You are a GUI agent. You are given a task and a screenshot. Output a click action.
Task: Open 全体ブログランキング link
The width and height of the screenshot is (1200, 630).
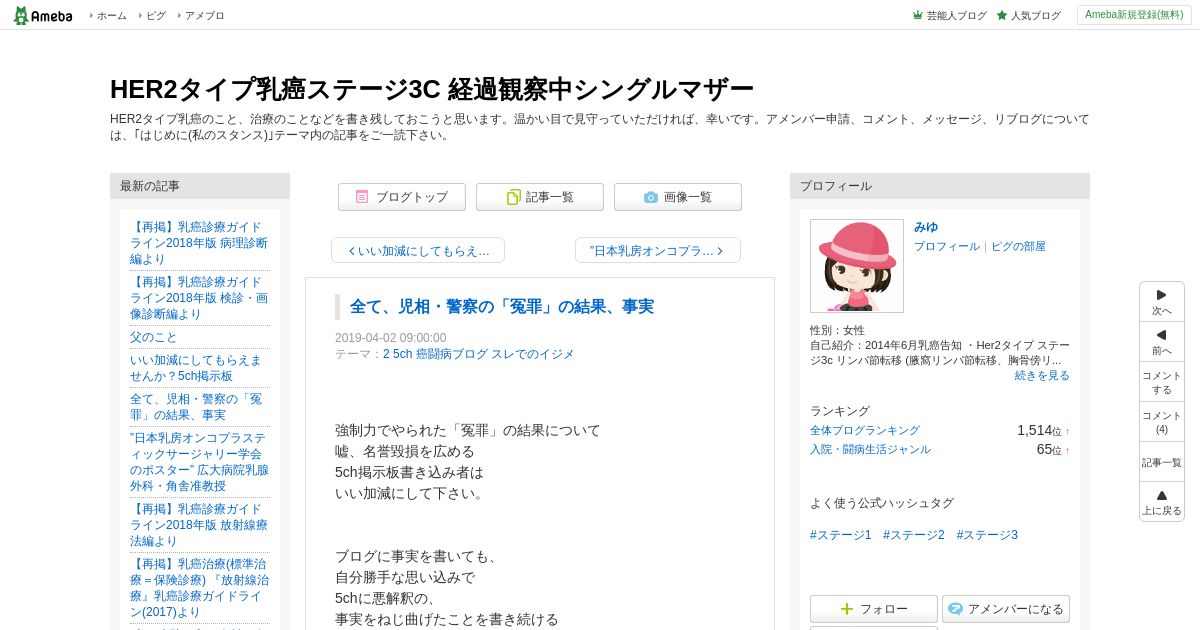tap(865, 430)
